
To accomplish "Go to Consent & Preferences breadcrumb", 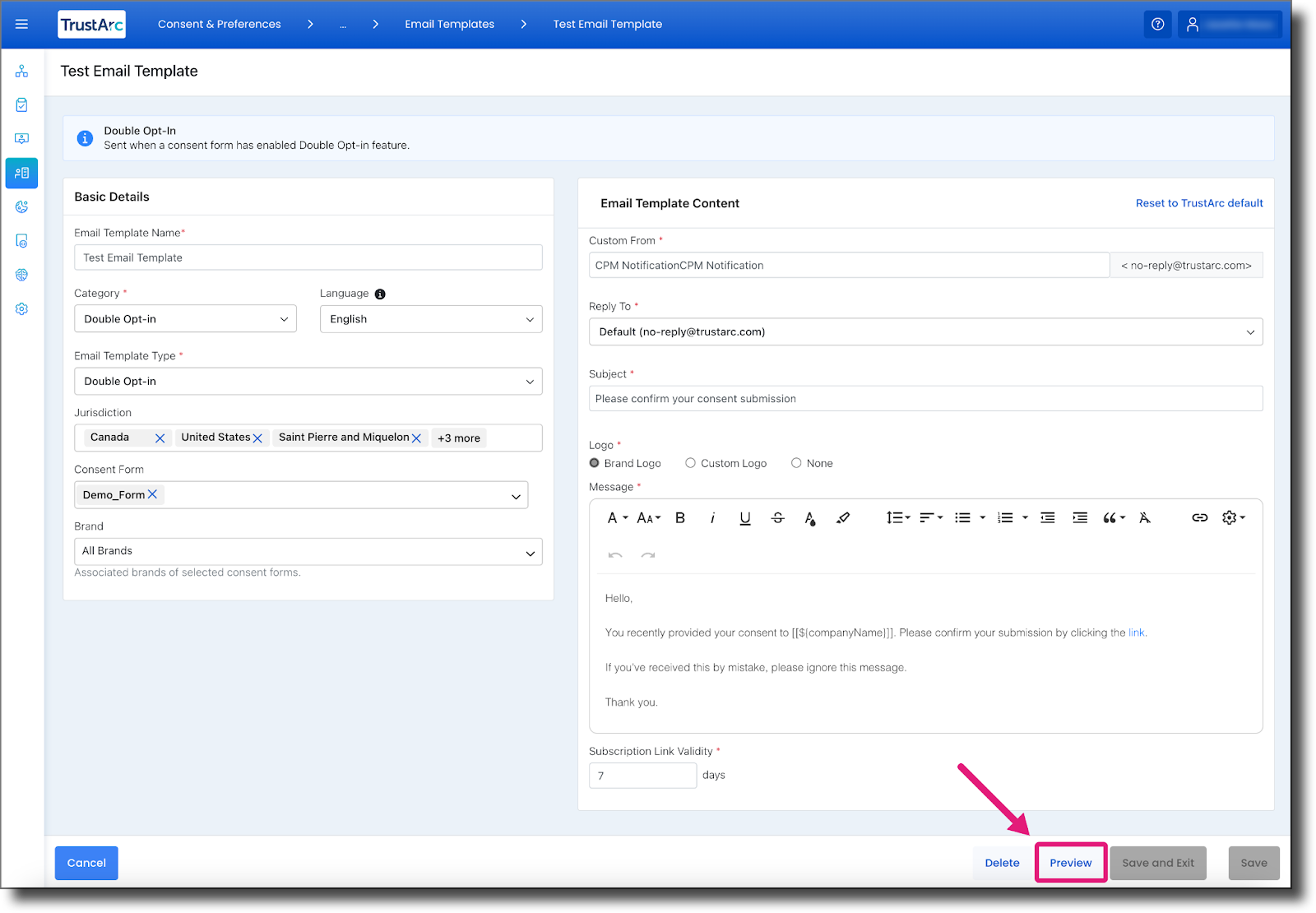I will (220, 25).
